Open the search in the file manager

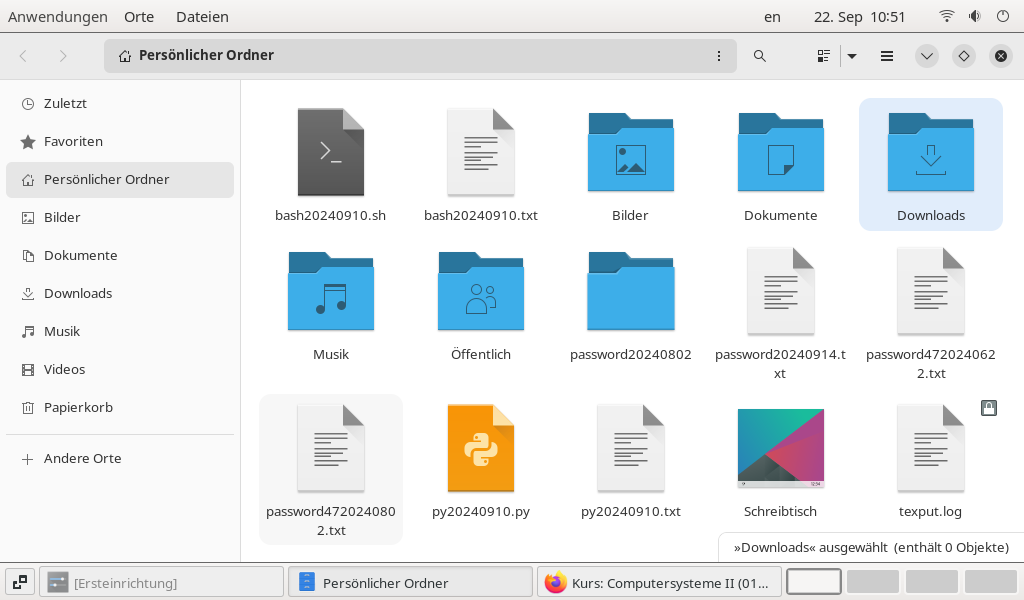760,56
